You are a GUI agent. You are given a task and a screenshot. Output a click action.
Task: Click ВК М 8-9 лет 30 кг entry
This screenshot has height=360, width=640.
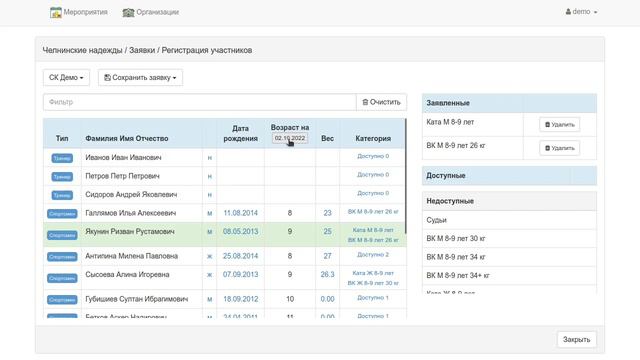509,238
